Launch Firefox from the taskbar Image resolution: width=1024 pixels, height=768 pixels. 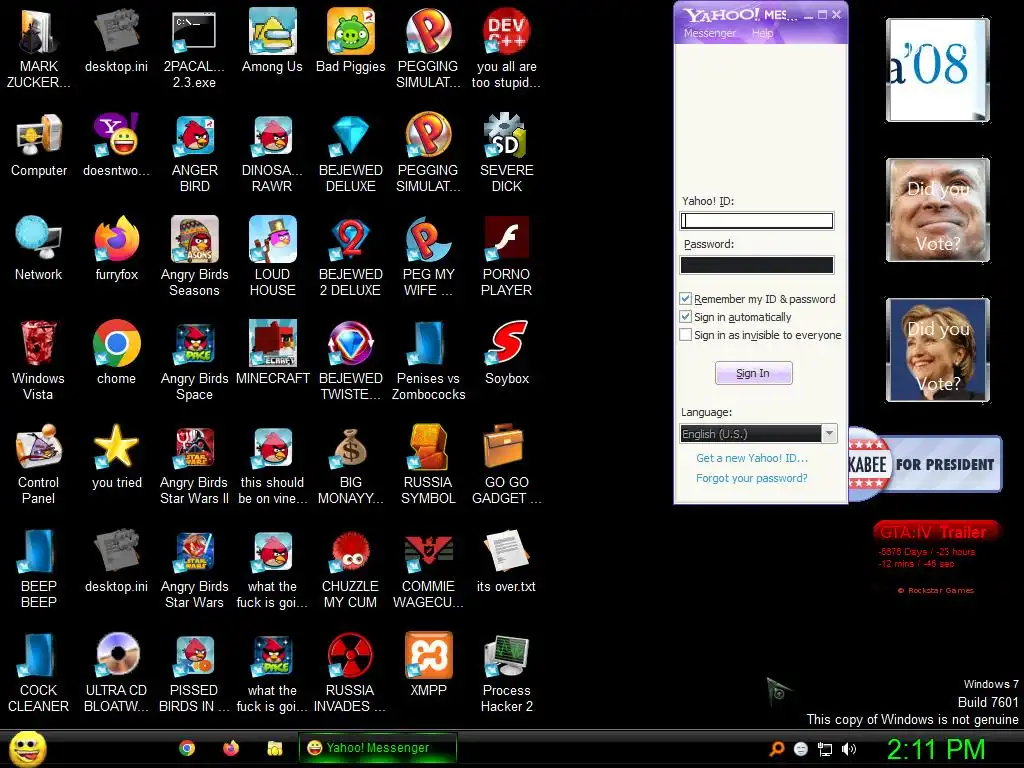pos(231,748)
